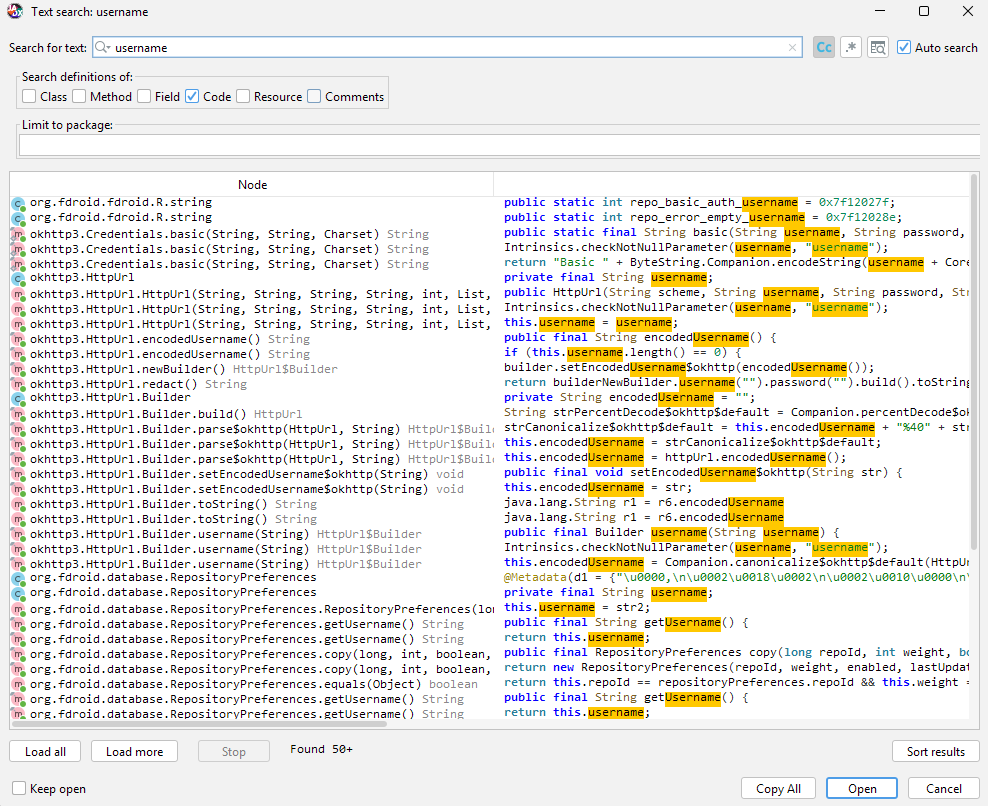This screenshot has height=806, width=988.
Task: Tick the Keep open checkbox
Action: pyautogui.click(x=19, y=789)
